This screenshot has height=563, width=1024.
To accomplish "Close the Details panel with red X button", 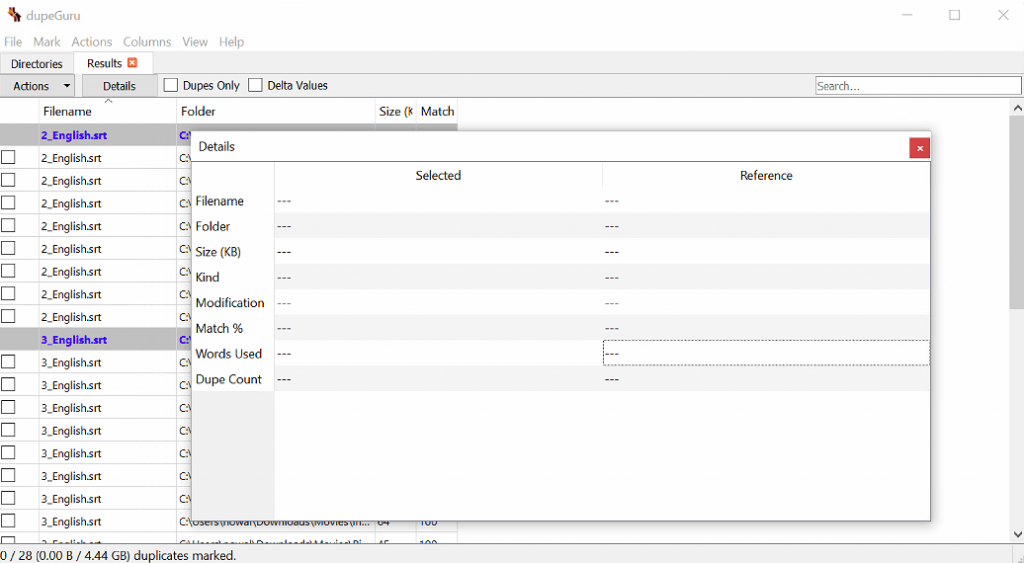I will (x=920, y=148).
